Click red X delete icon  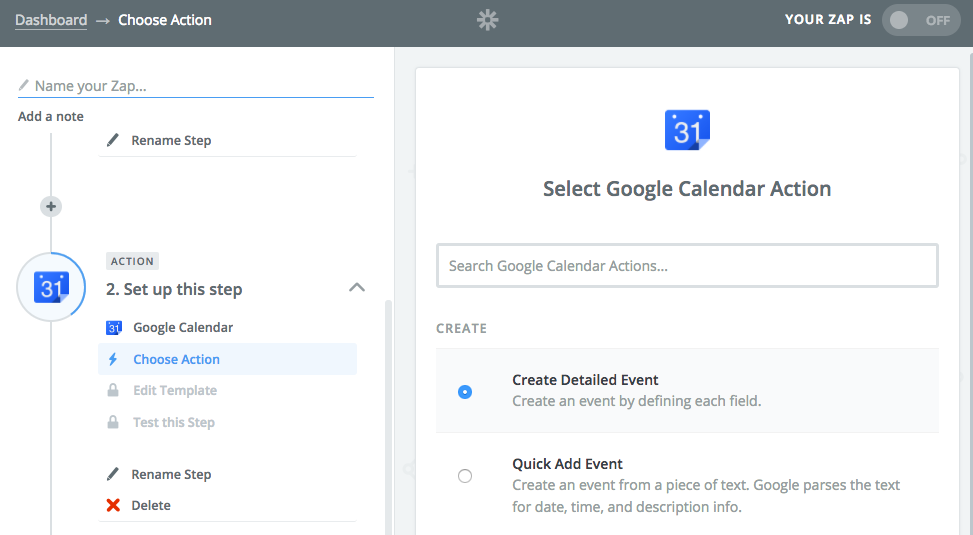point(113,505)
